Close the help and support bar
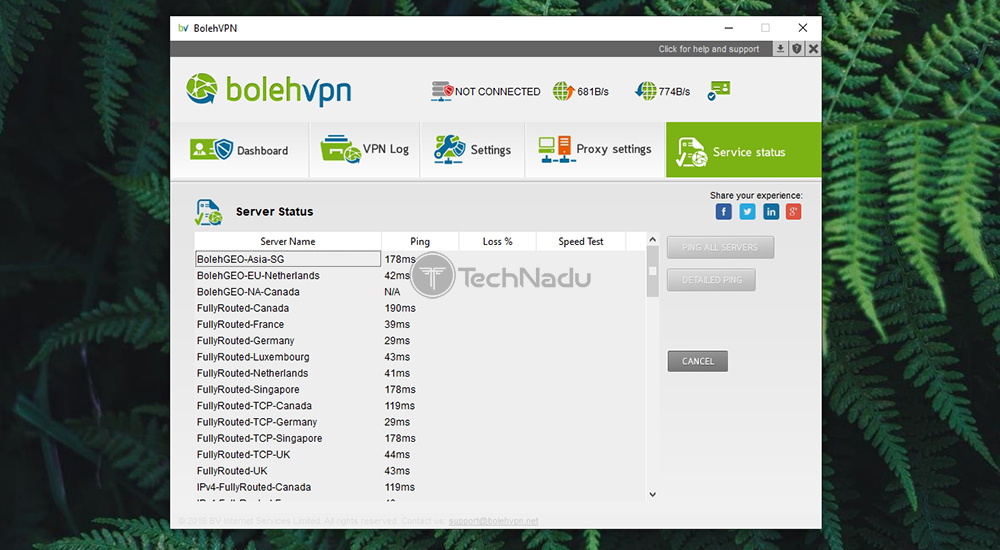1000x550 pixels. click(813, 48)
